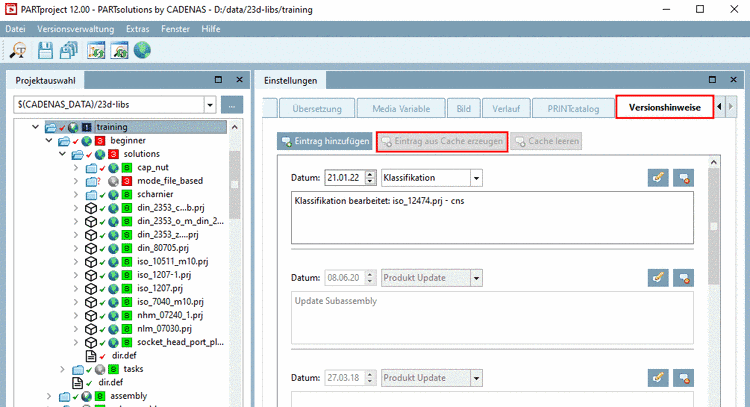Click Eintrag hinzufügen button
This screenshot has width=750, height=407.
point(325,141)
